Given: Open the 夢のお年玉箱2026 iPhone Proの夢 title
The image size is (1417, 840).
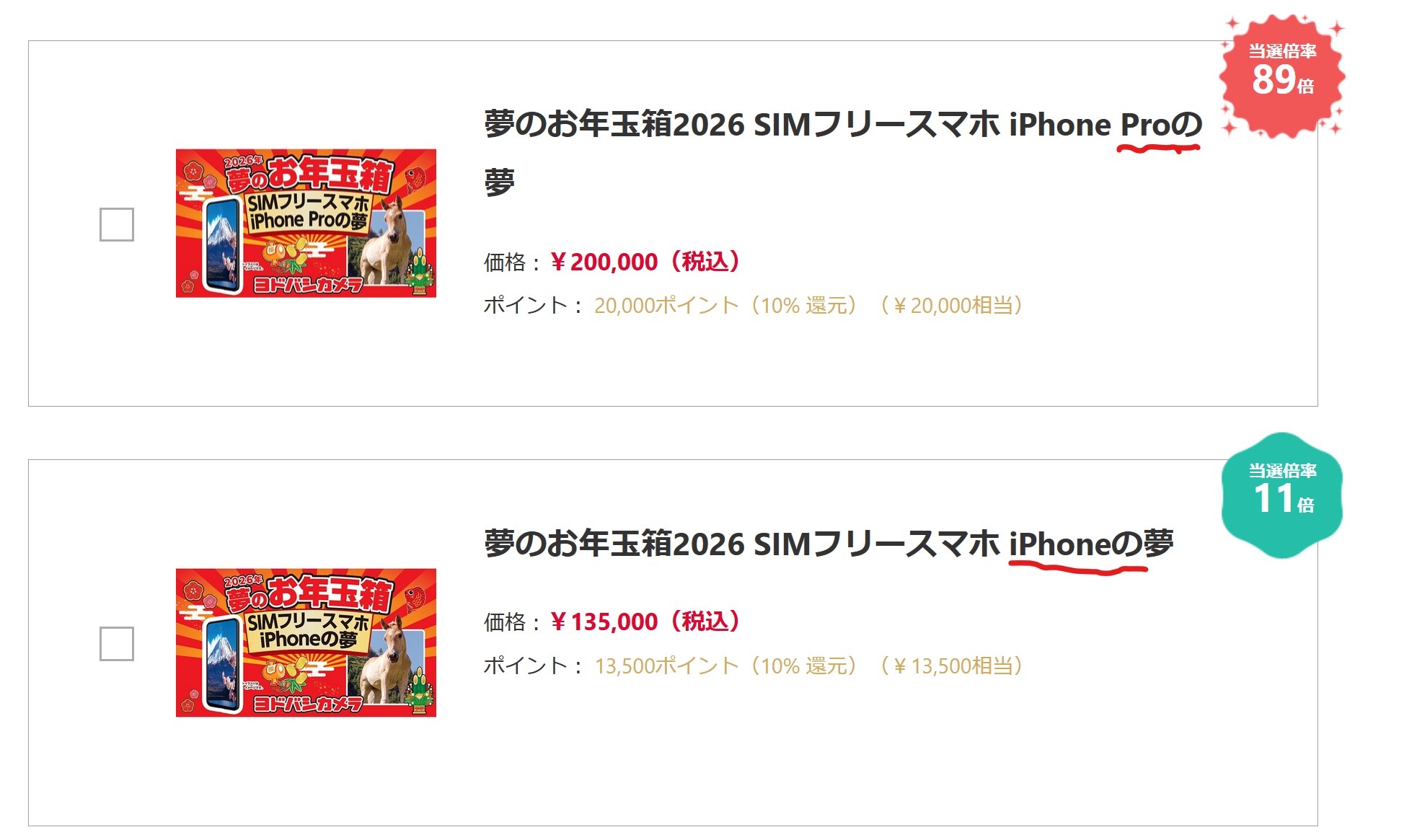Looking at the screenshot, I should coord(842,125).
